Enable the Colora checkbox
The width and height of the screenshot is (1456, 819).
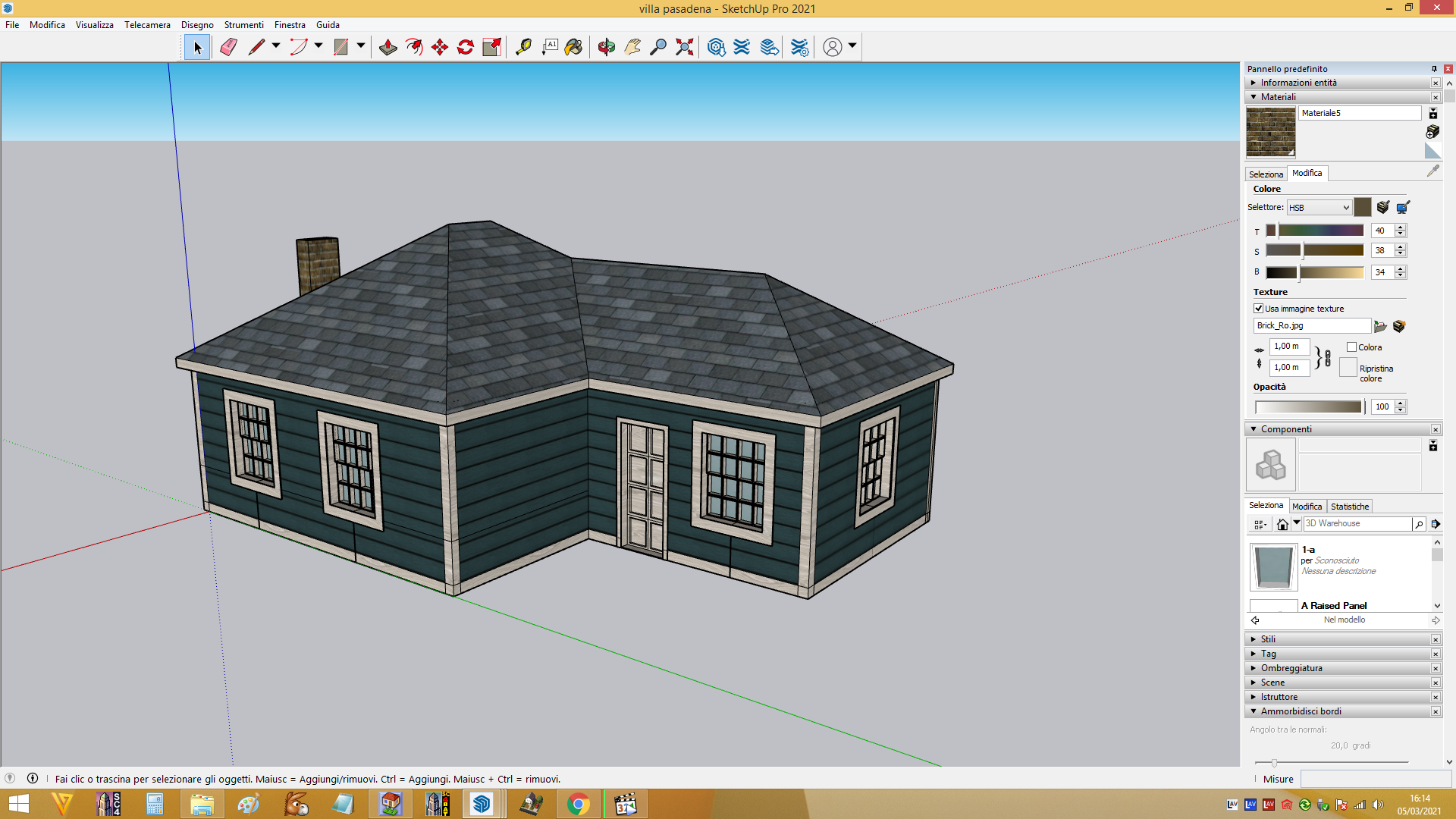click(1351, 347)
